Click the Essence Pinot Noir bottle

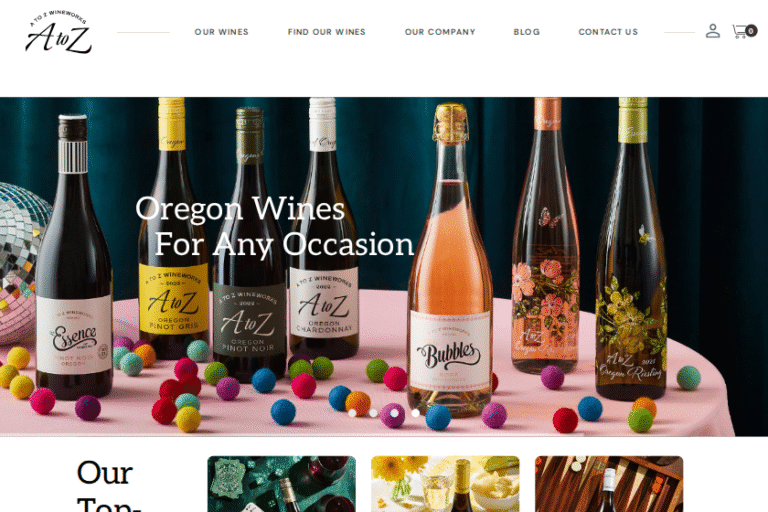(x=73, y=257)
